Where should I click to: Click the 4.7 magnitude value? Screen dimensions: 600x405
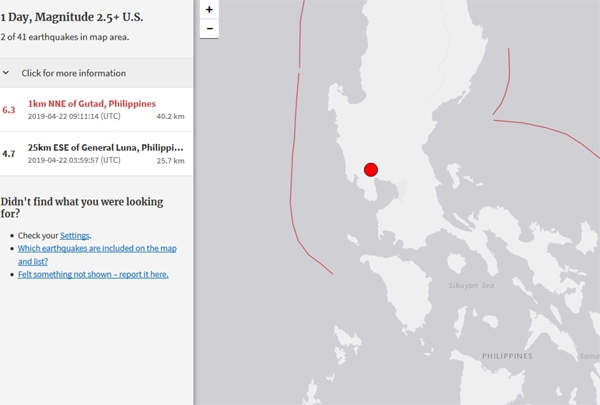tap(9, 153)
